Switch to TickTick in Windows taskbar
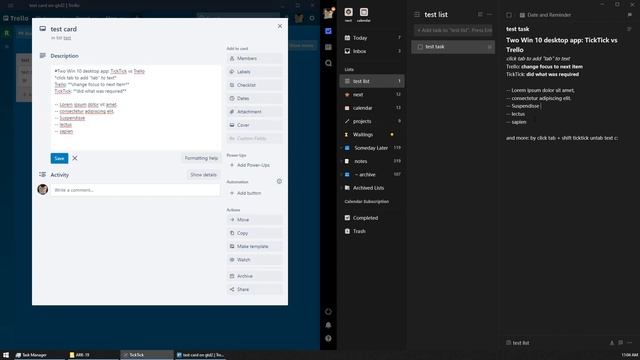640x360 pixels. click(147, 355)
